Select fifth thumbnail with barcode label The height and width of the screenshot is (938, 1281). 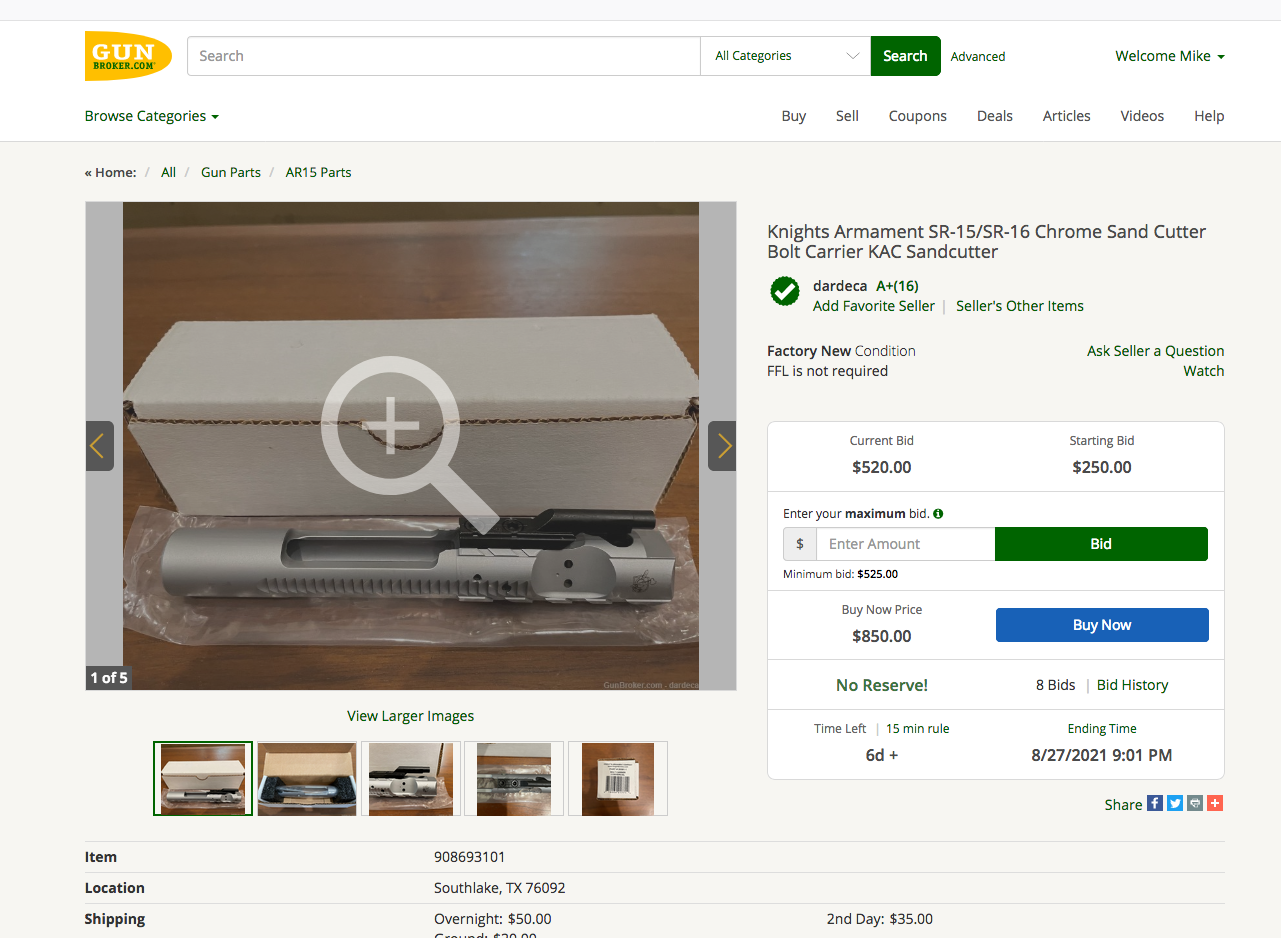pyautogui.click(x=618, y=778)
